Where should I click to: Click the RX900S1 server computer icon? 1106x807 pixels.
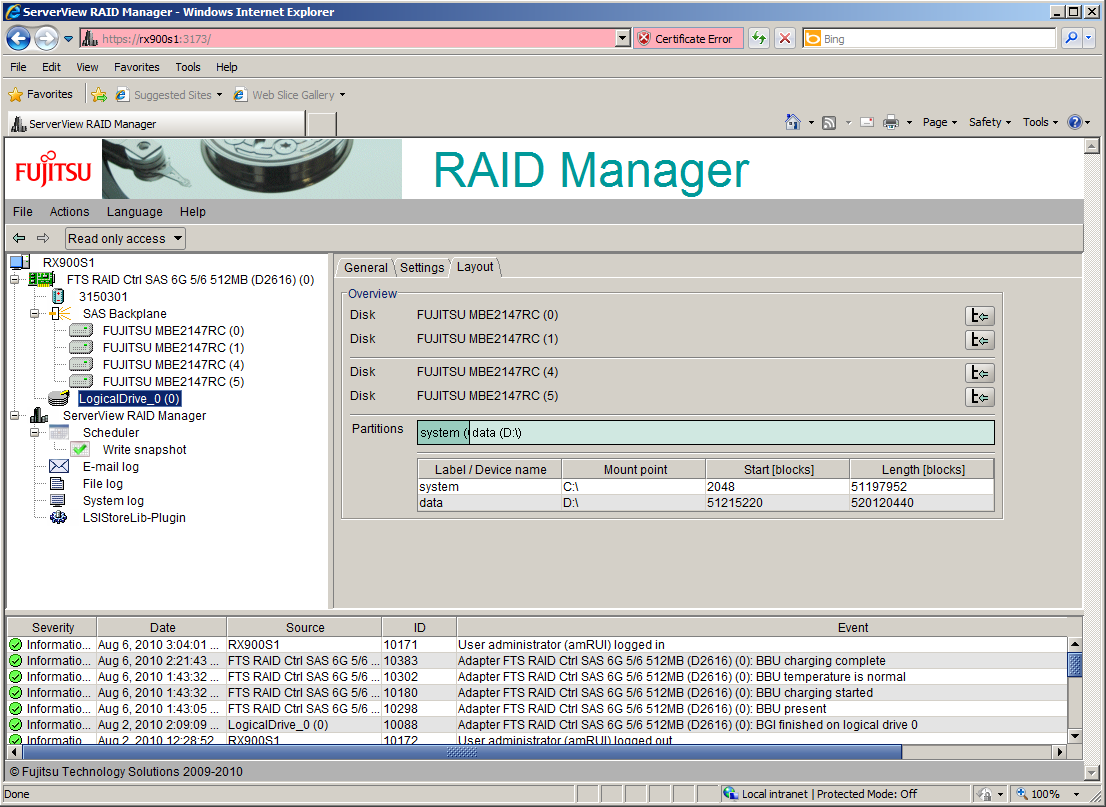click(20, 262)
